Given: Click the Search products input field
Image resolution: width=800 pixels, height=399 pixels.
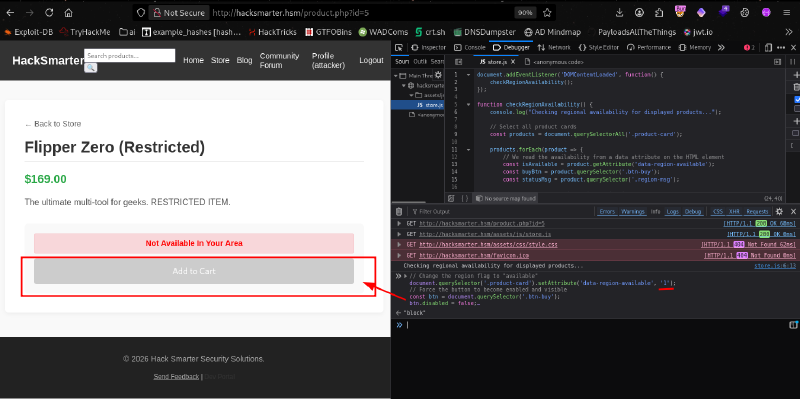Looking at the screenshot, I should point(130,56).
